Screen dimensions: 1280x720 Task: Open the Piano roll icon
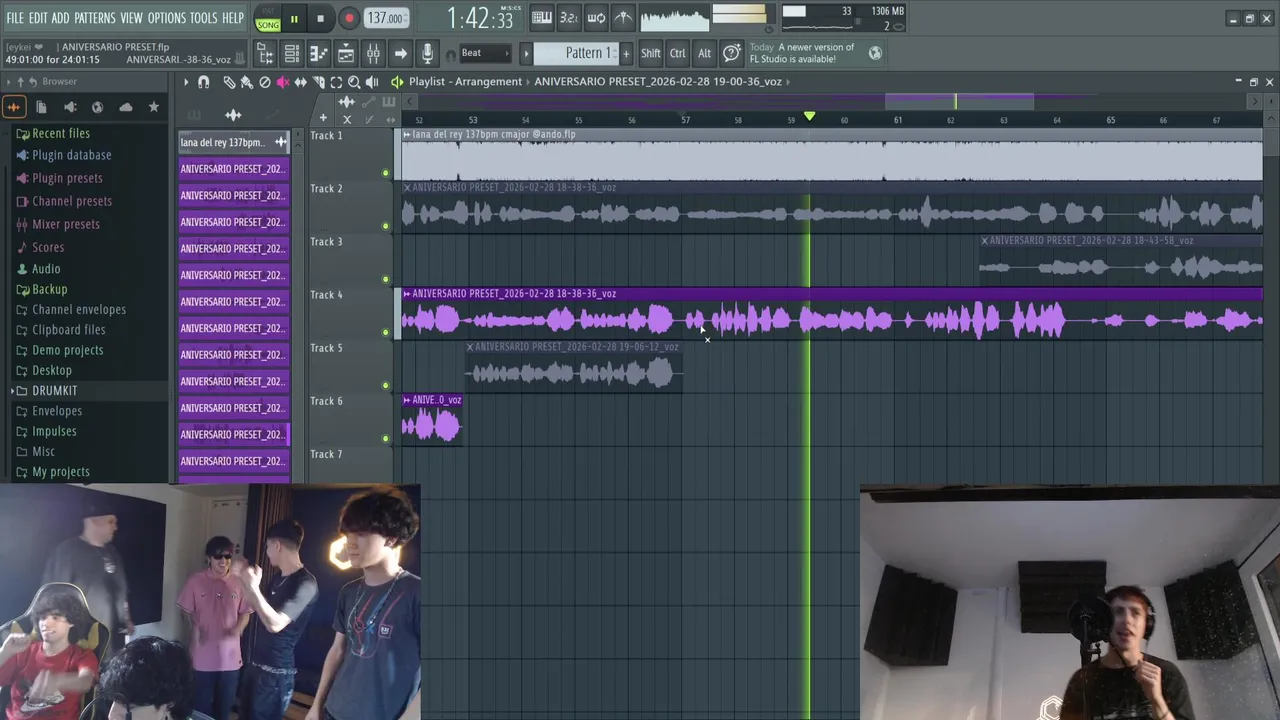tap(319, 53)
